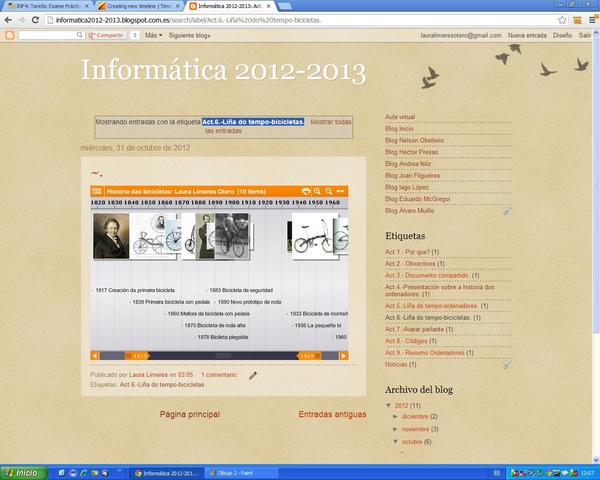
Task: Open Más dropdown in Blogger navbar
Action: (153, 35)
